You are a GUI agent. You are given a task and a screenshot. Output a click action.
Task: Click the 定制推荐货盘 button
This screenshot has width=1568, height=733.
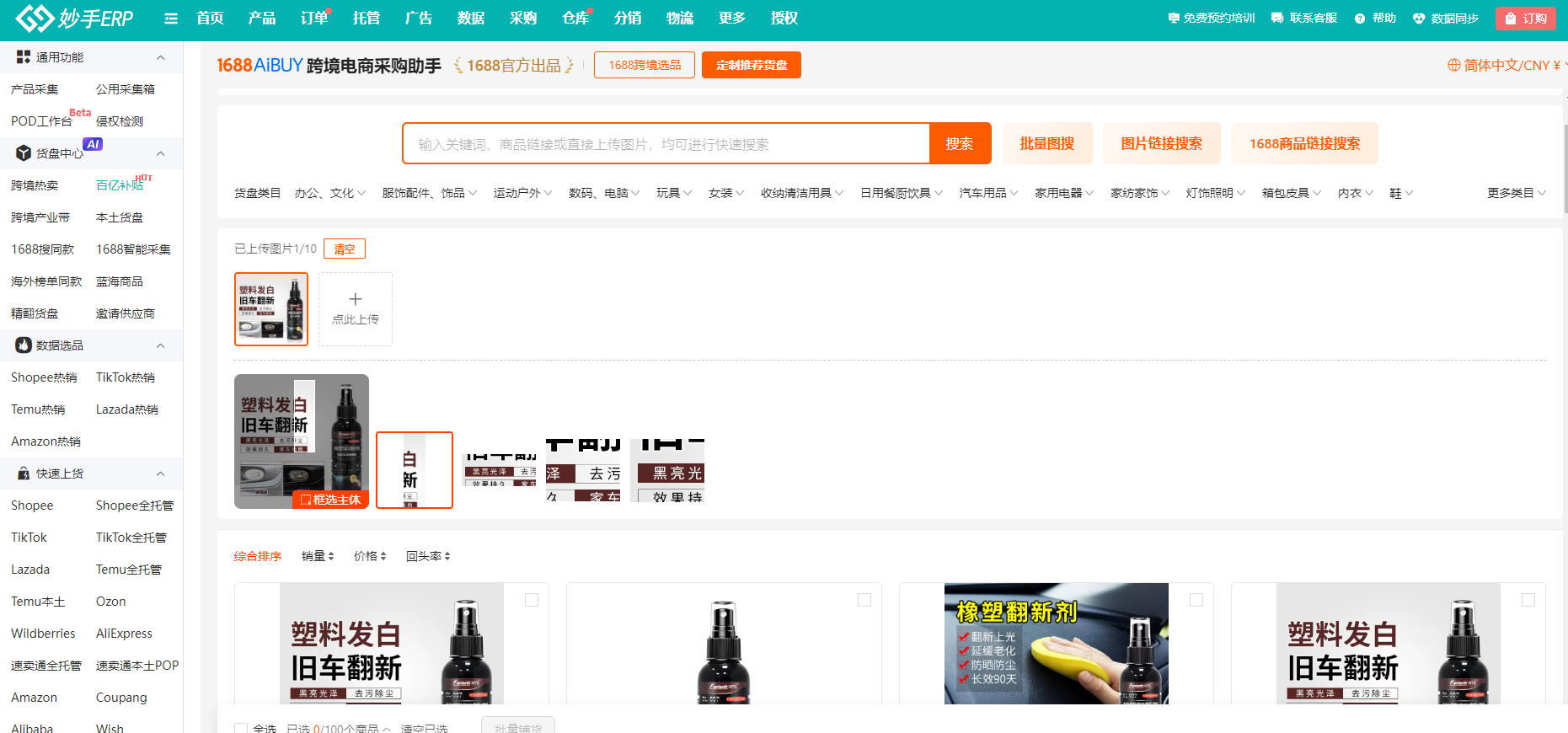(x=752, y=65)
